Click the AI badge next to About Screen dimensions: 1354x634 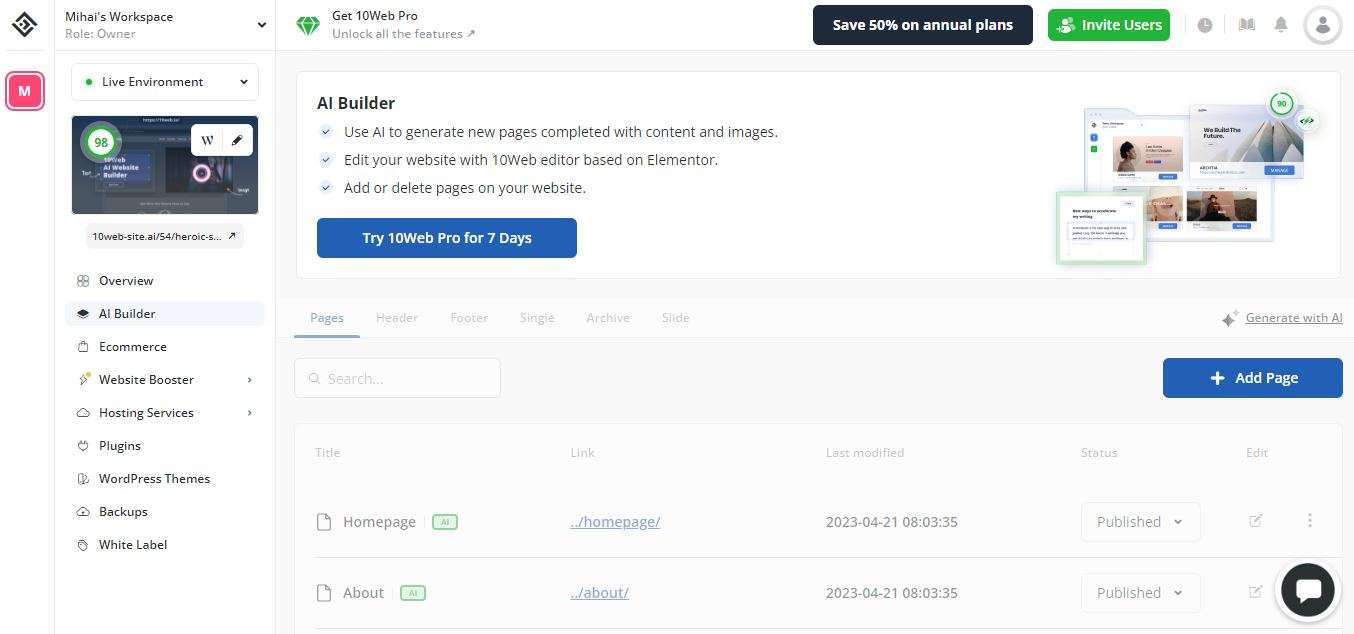[413, 593]
